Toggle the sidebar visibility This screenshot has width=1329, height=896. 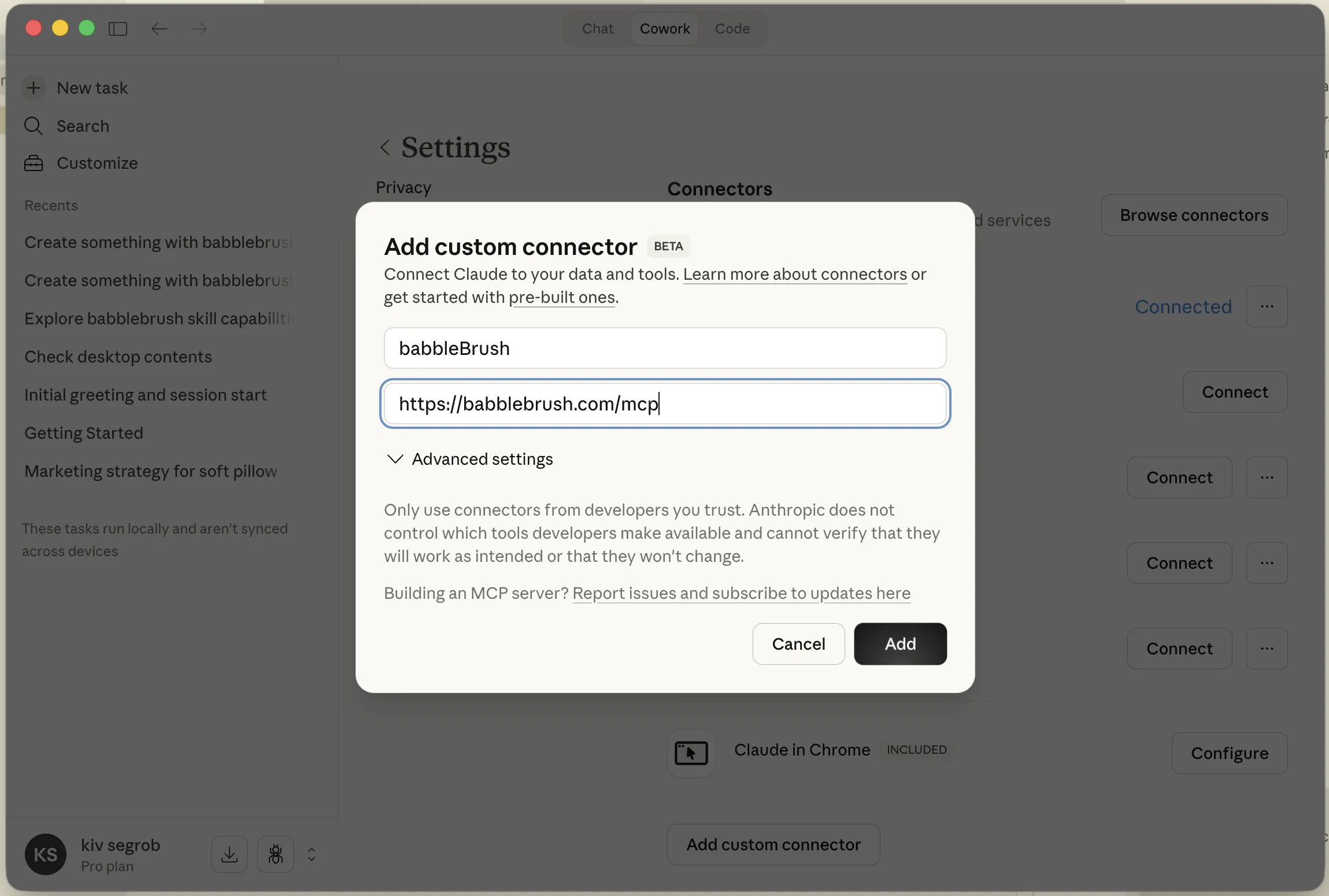[118, 28]
